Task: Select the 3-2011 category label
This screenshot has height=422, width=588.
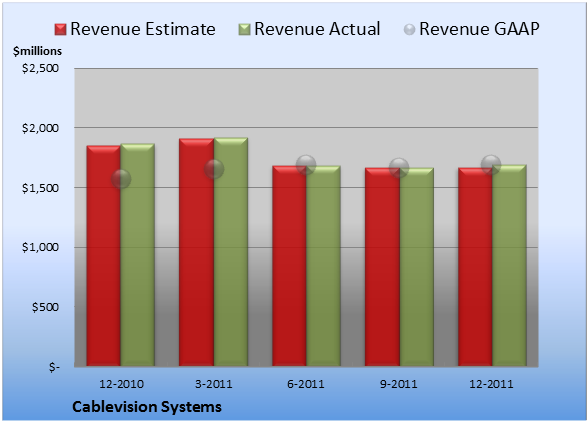Action: (x=214, y=384)
